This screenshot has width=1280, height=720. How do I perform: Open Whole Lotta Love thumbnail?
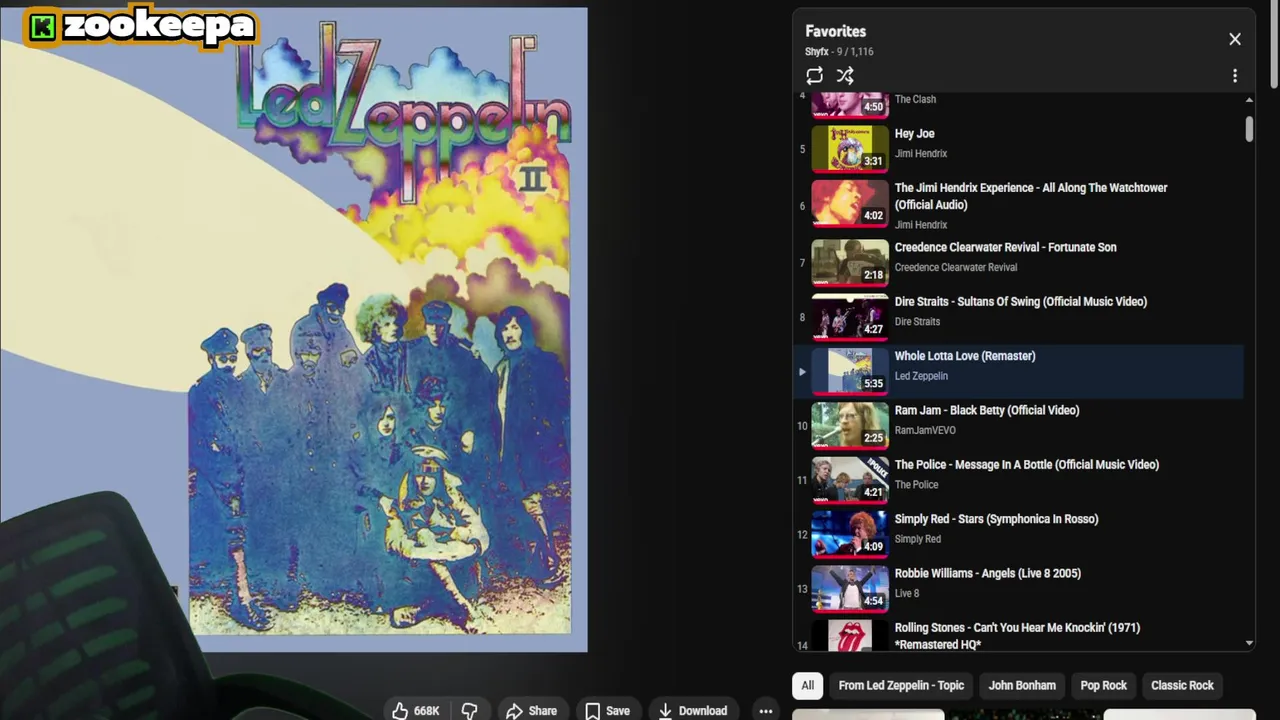(849, 370)
